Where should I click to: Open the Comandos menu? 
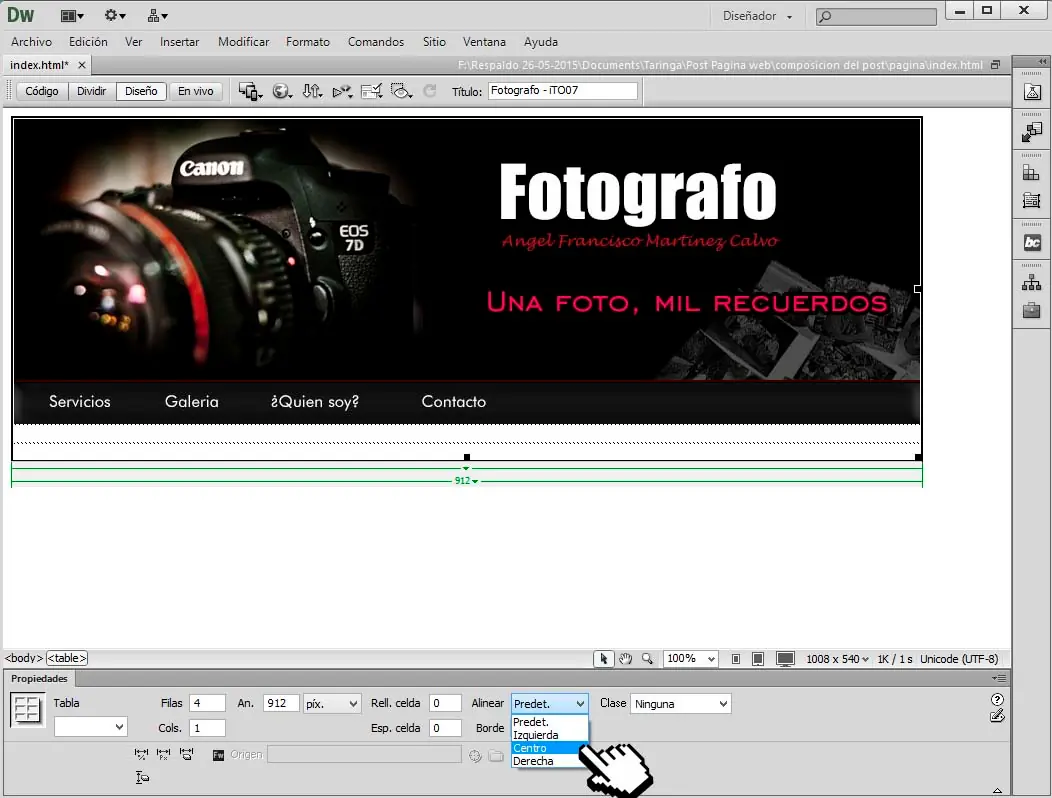pos(376,42)
